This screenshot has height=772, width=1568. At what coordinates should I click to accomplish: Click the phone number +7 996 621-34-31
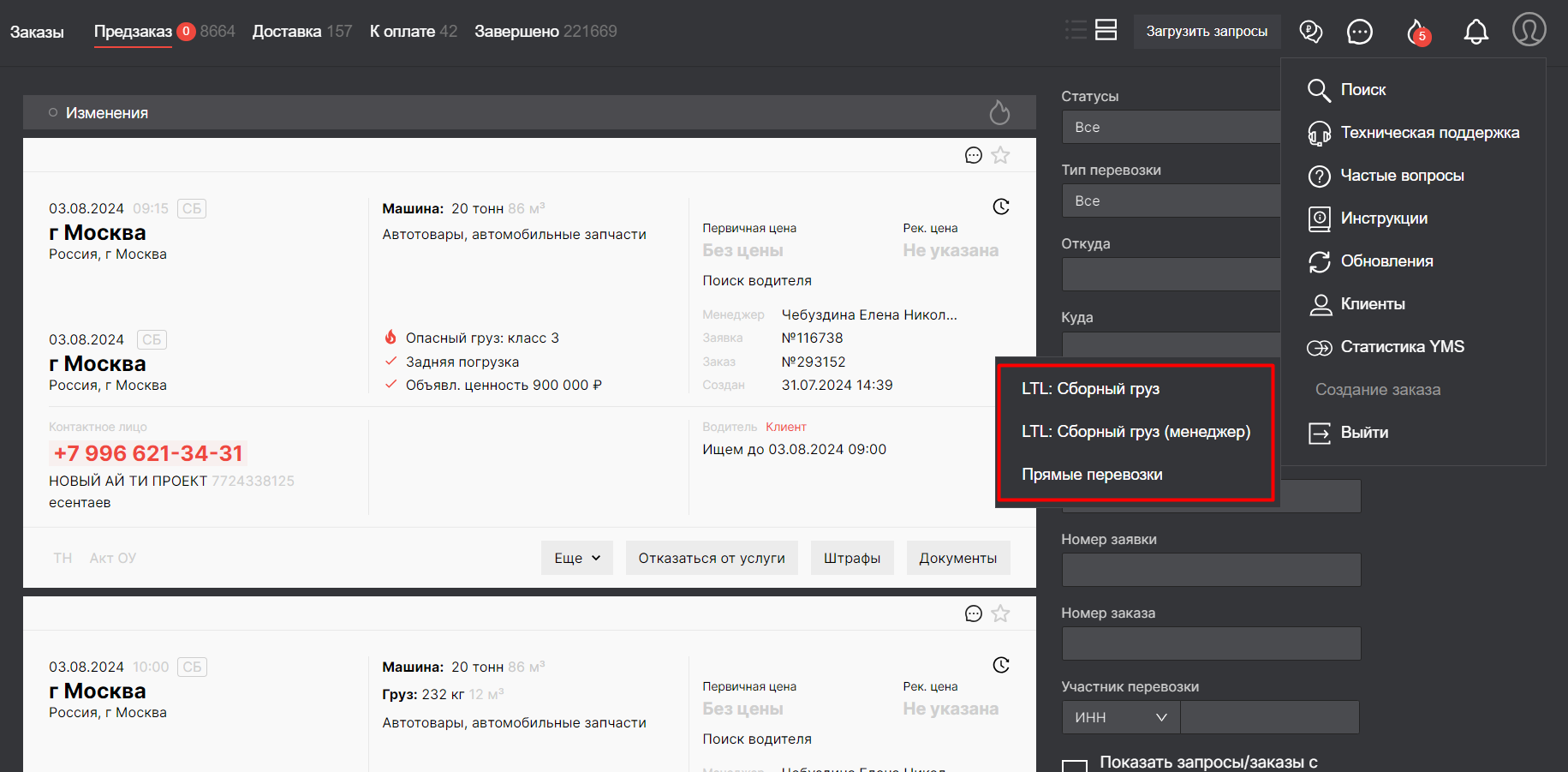(147, 453)
